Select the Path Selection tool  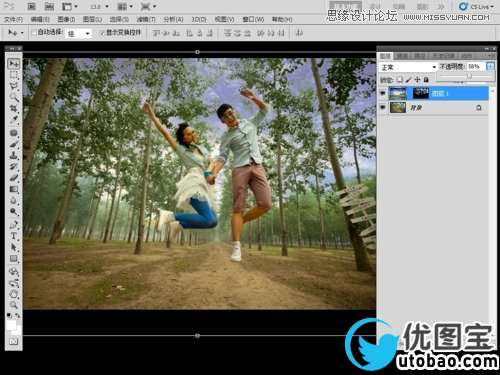pyautogui.click(x=14, y=247)
